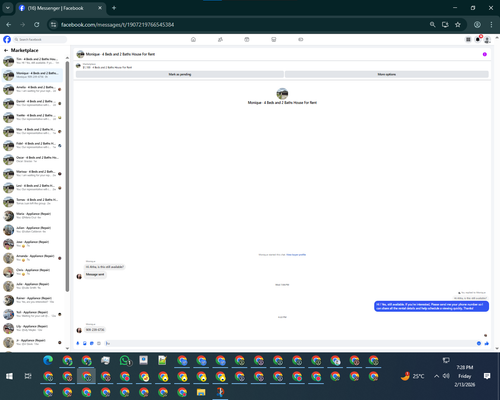This screenshot has height=400, width=500.
Task: Open the Windows Start menu
Action: click(x=9, y=376)
